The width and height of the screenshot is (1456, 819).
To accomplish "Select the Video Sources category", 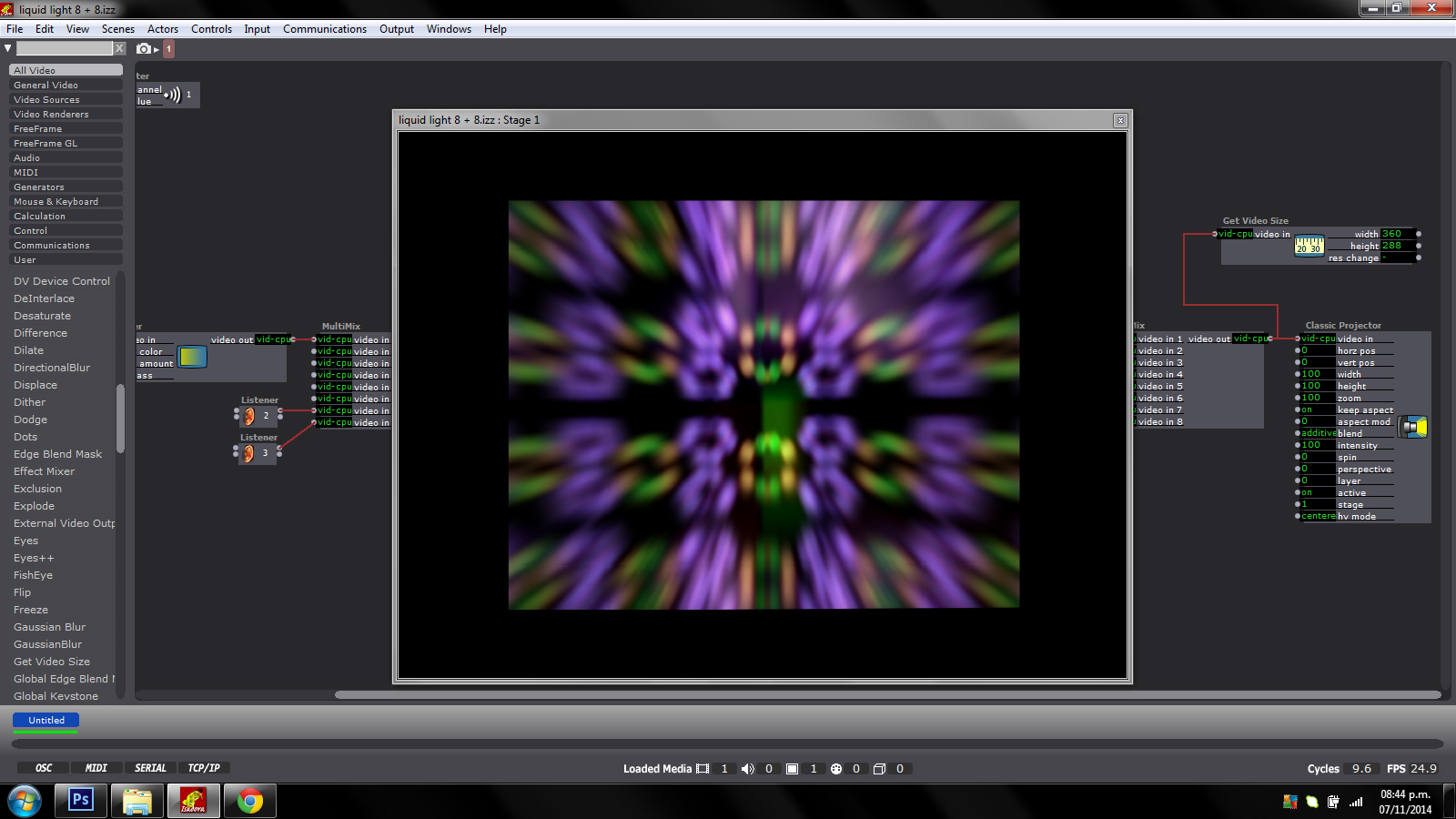I will click(x=66, y=99).
